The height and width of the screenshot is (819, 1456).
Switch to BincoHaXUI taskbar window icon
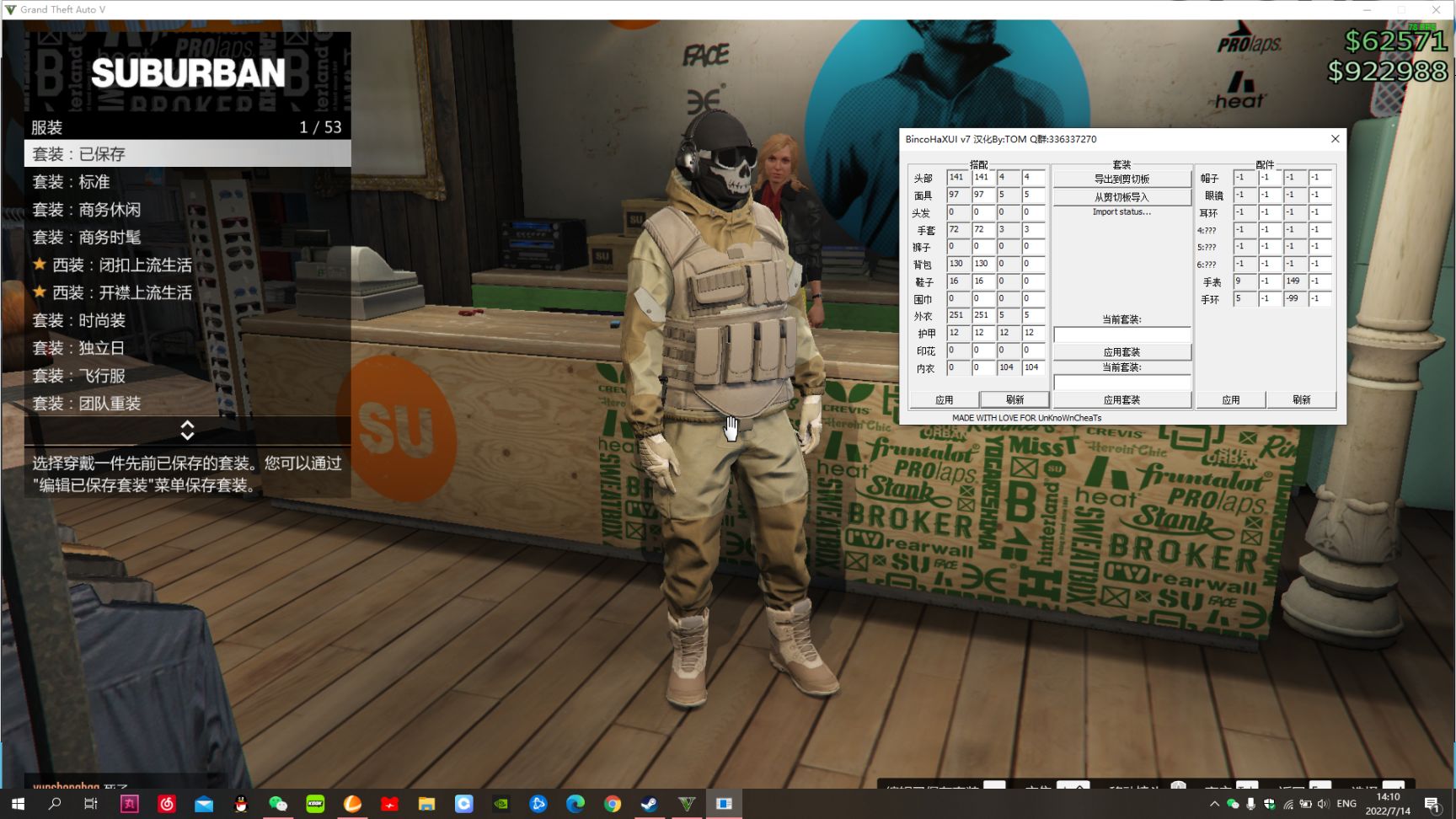tap(724, 804)
